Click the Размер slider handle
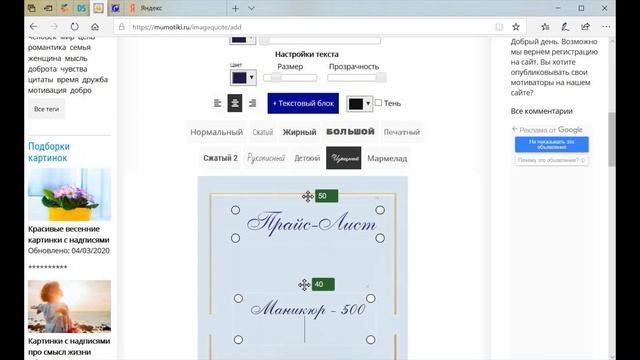This screenshot has width=640, height=360. (x=276, y=77)
